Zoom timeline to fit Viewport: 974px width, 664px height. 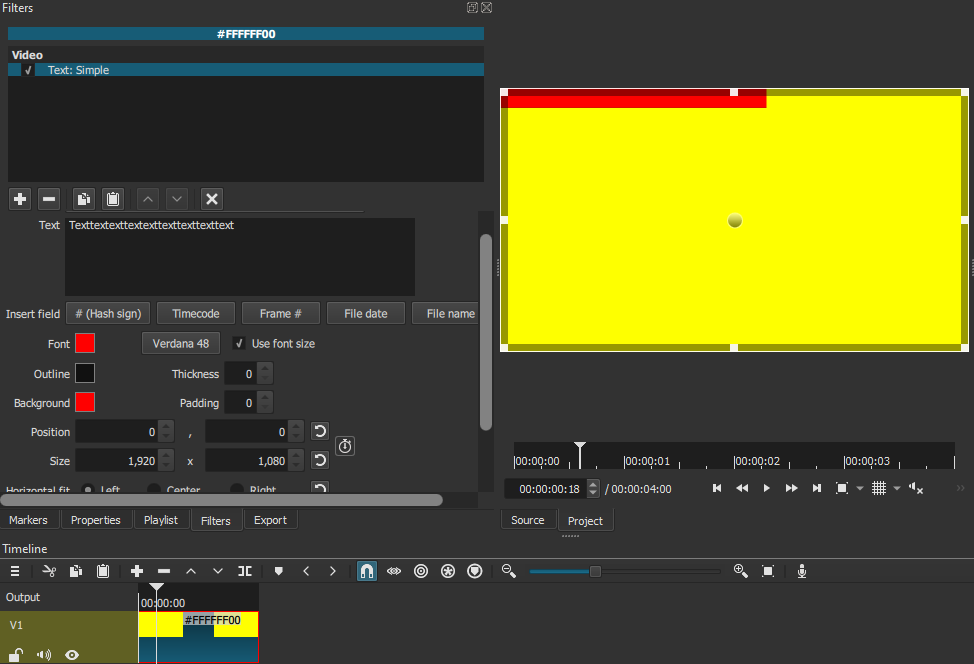tap(768, 571)
